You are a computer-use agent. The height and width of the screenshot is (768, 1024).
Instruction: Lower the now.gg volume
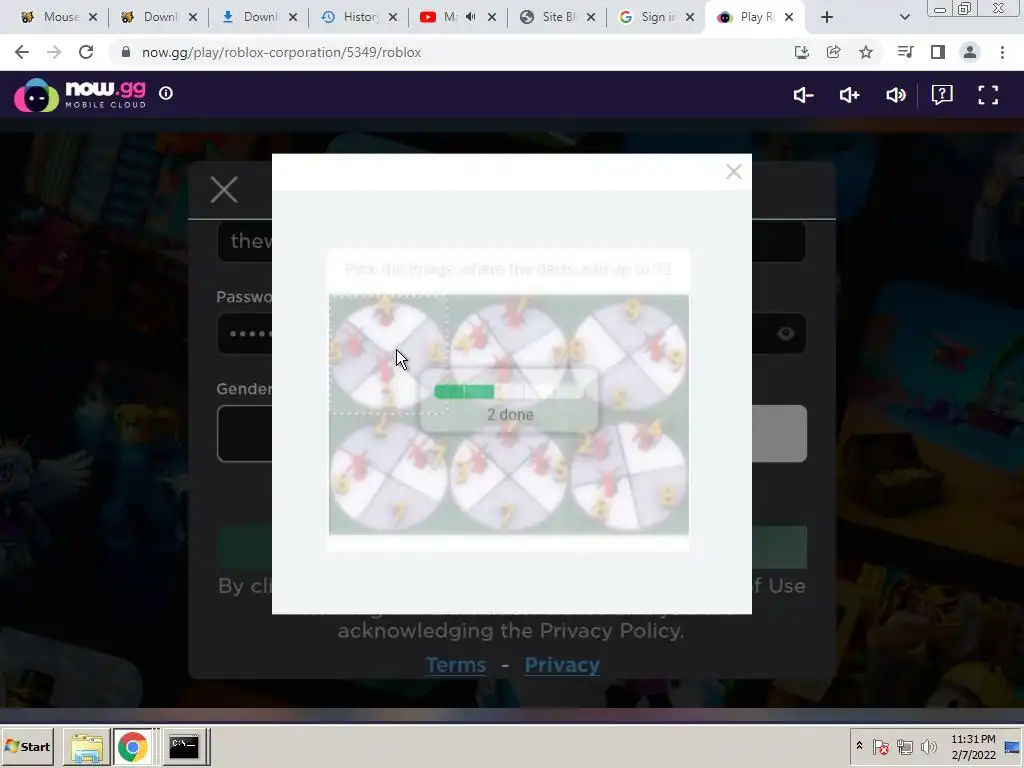click(x=803, y=95)
